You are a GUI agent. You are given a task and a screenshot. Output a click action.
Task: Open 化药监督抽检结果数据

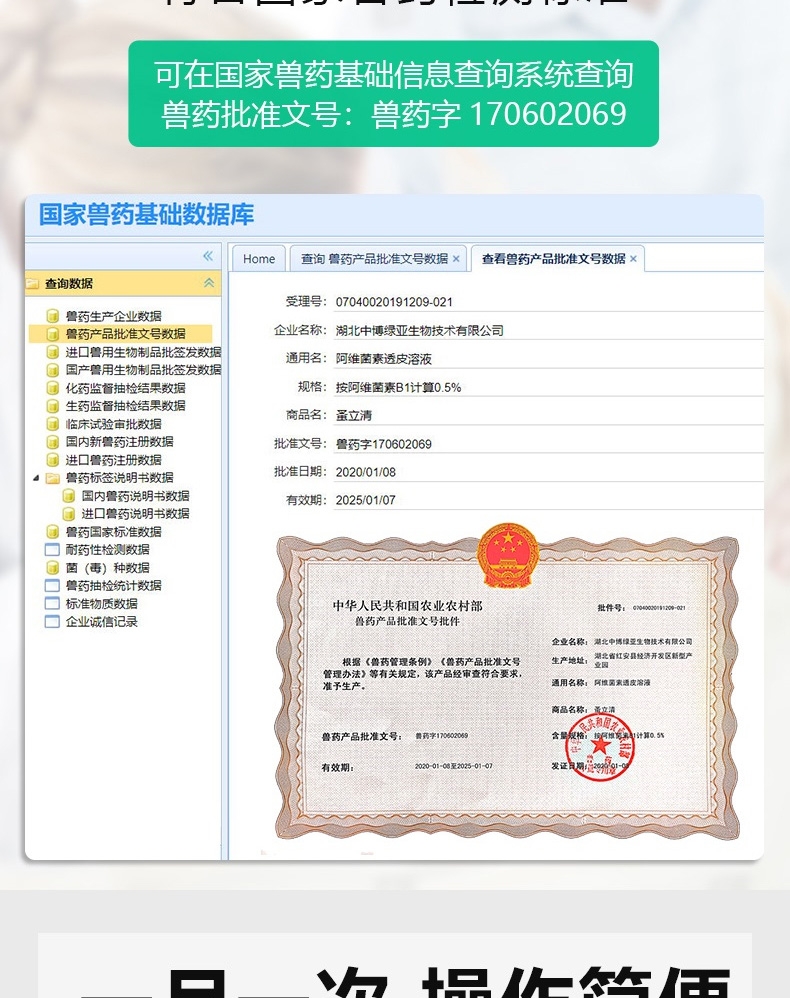coord(125,388)
